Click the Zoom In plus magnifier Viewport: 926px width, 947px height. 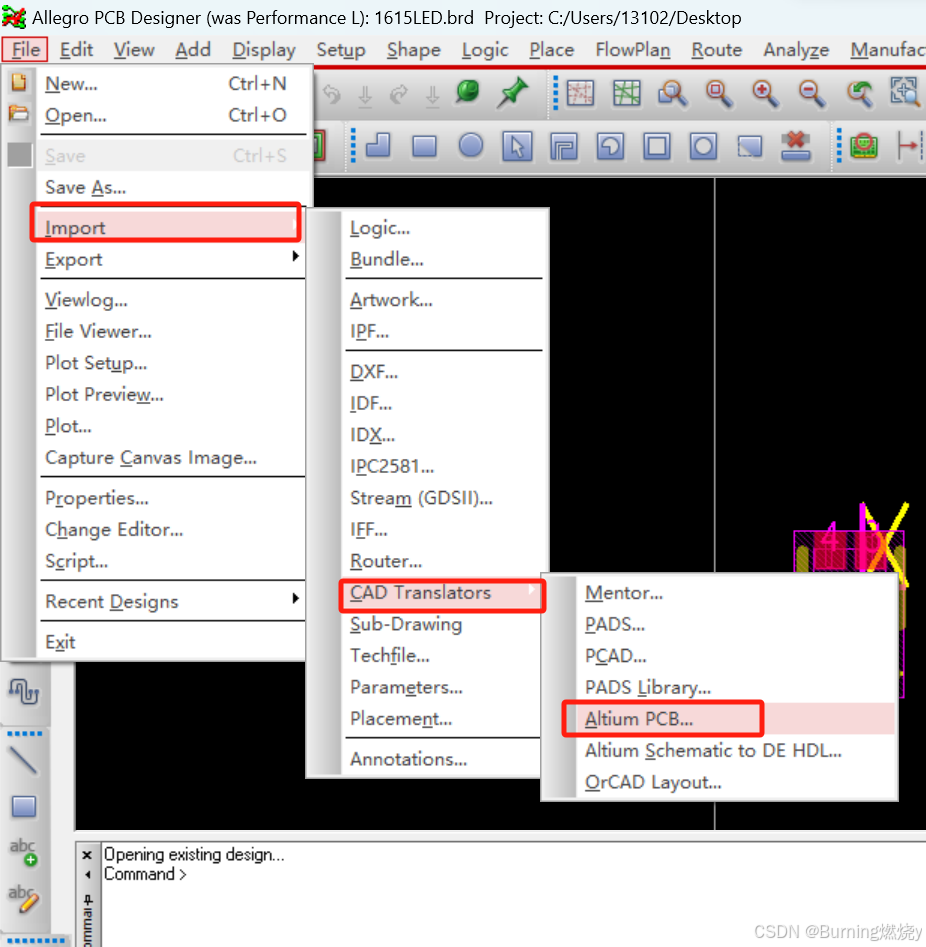pyautogui.click(x=765, y=94)
